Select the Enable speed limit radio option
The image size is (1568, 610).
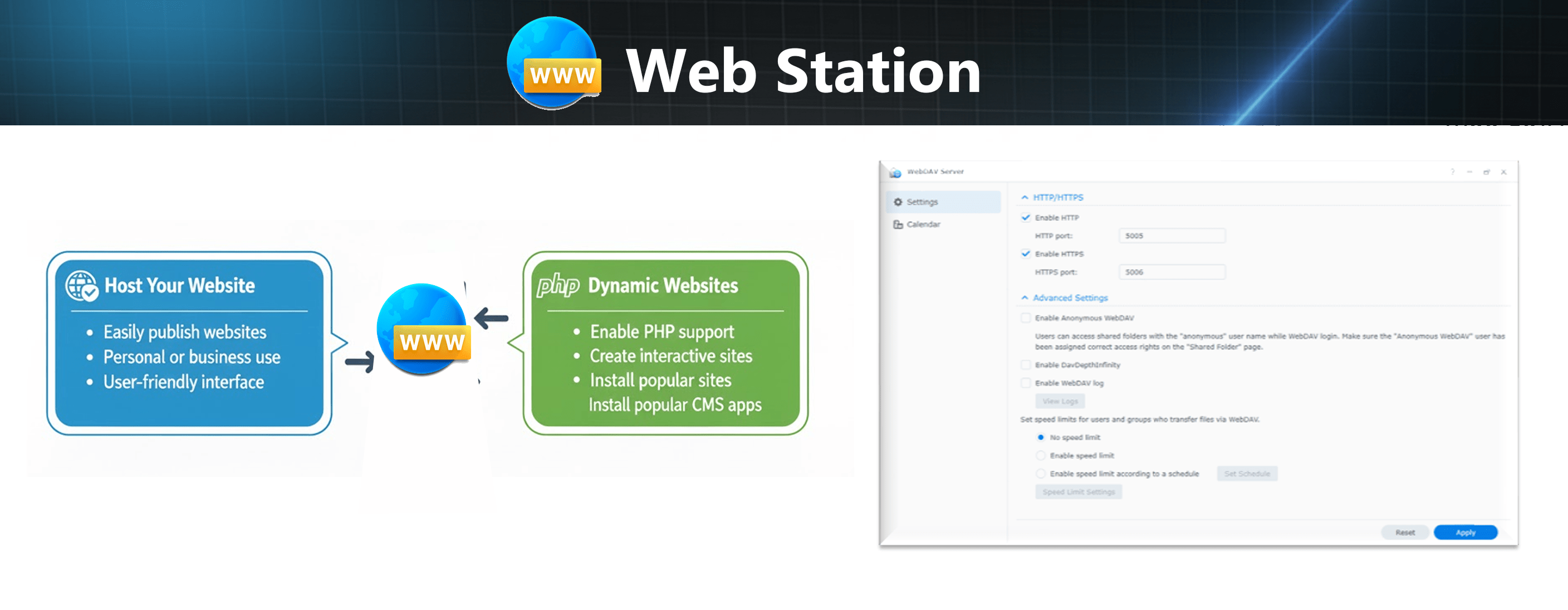tap(1041, 455)
